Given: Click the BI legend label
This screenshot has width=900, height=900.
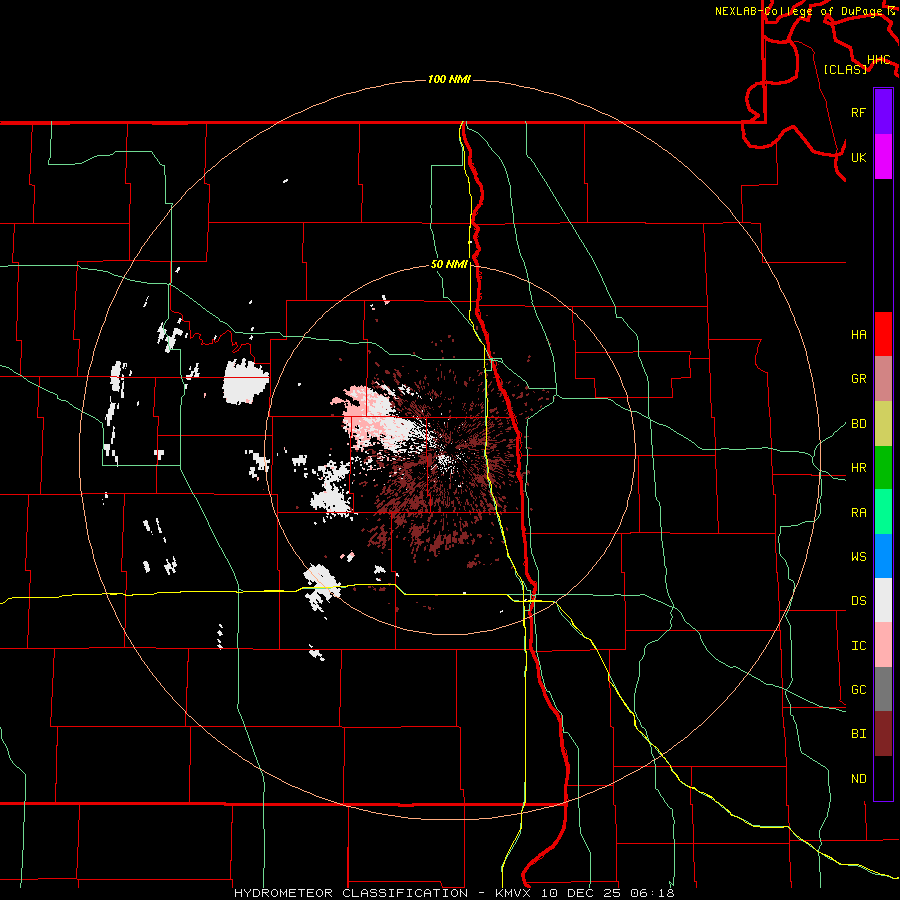Looking at the screenshot, I should [x=859, y=734].
